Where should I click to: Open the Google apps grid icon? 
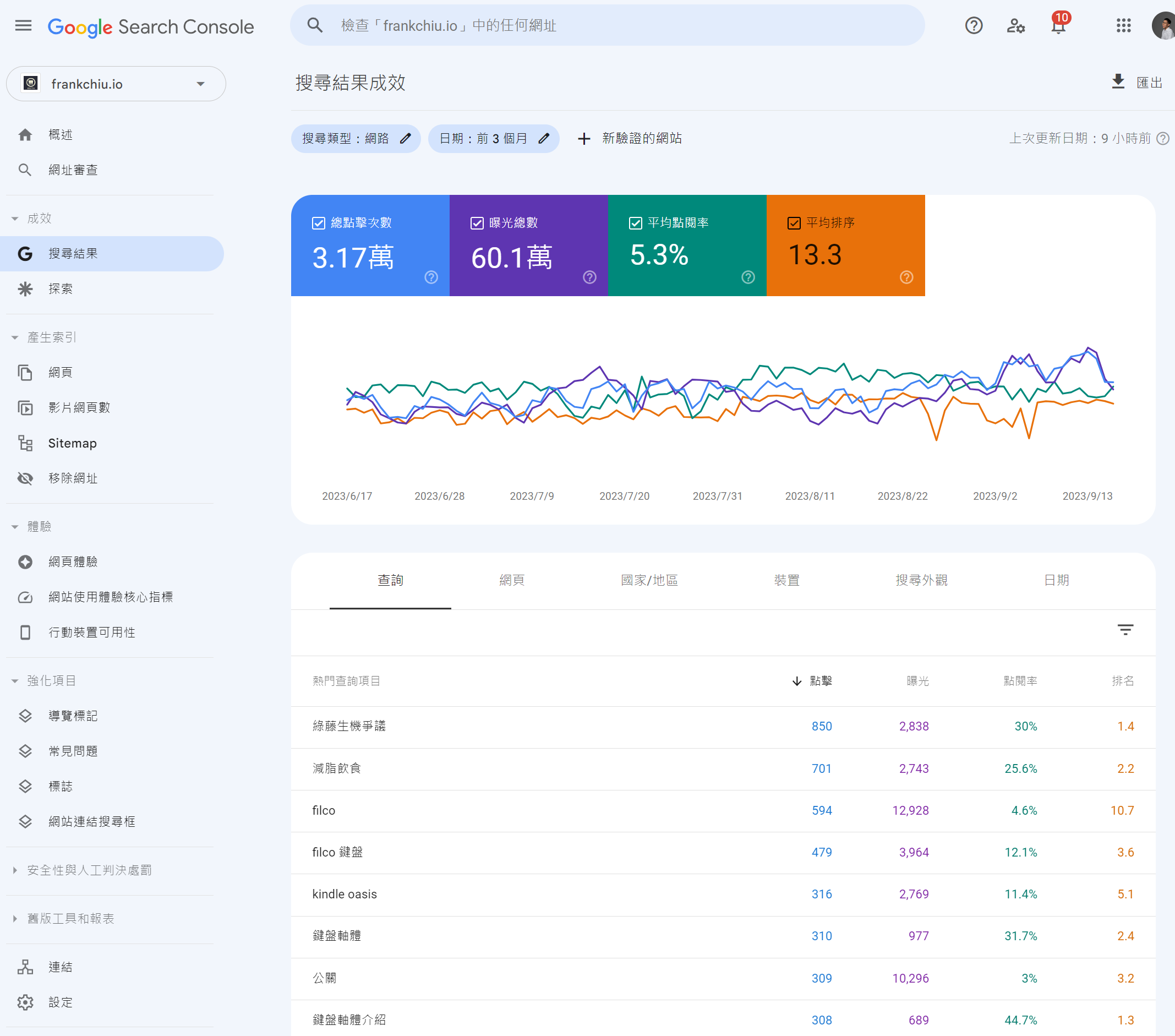point(1123,26)
